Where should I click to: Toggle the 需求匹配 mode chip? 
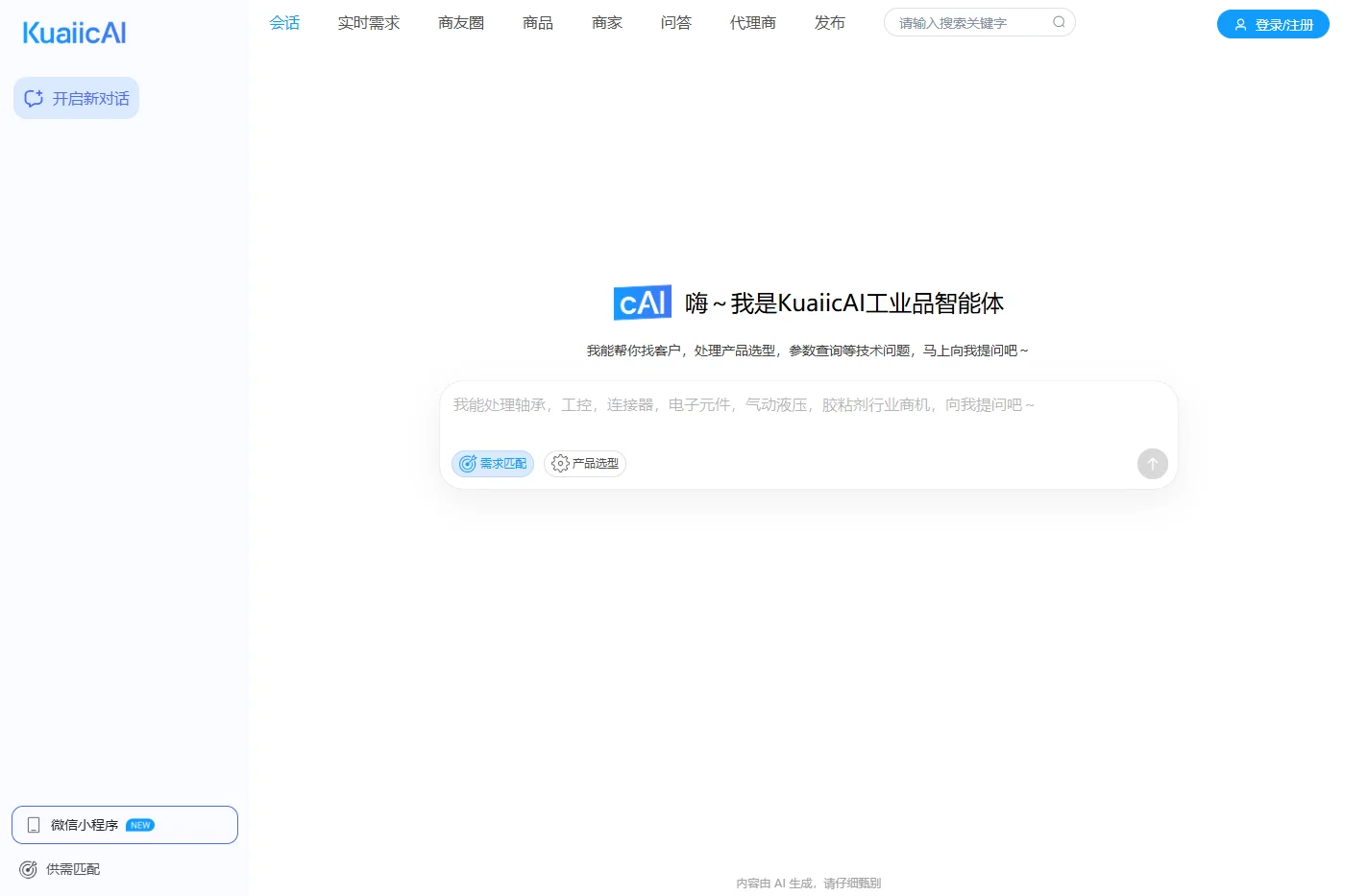click(x=493, y=464)
